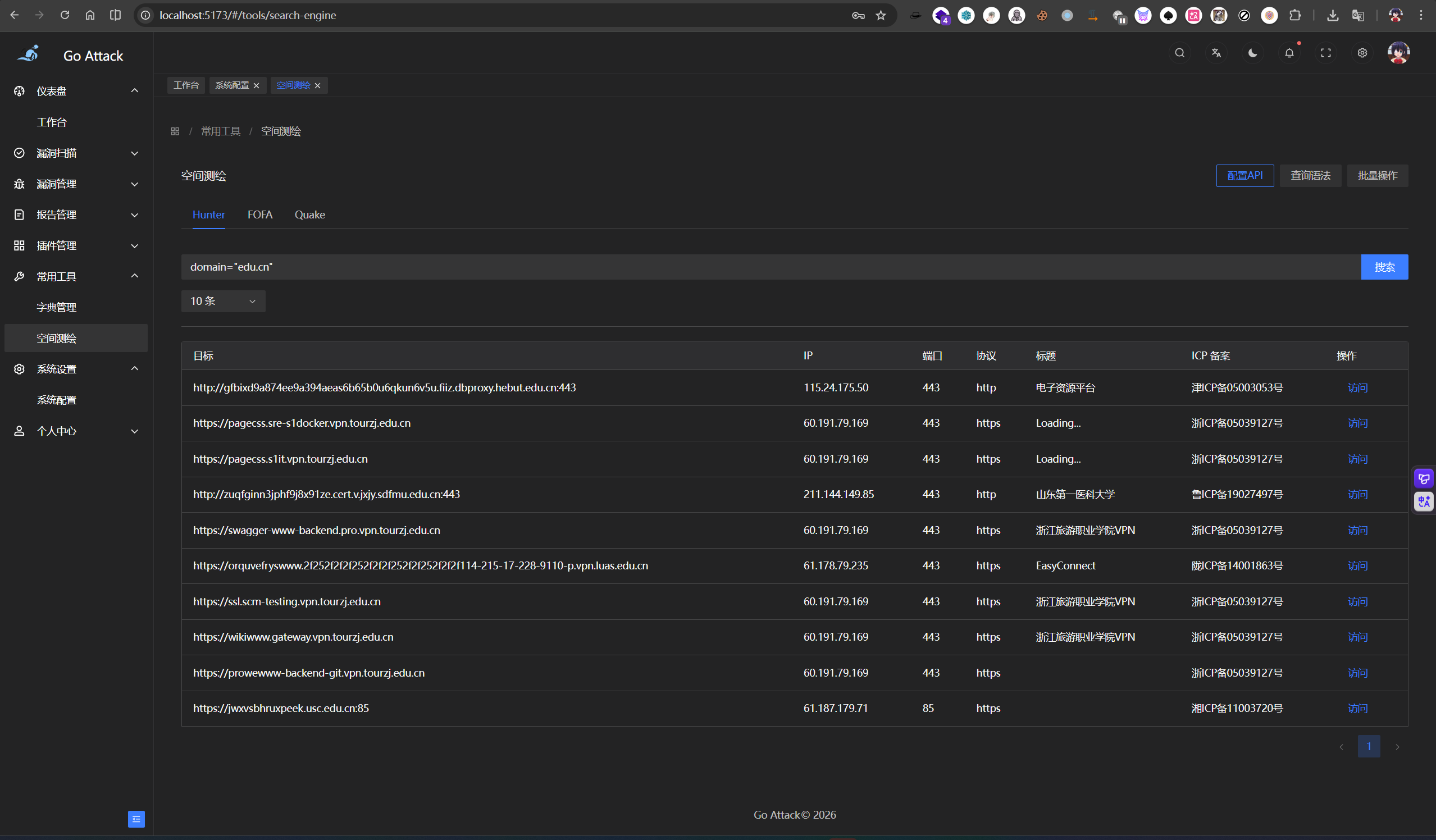
Task: Collapse sidebar with bottom blue button
Action: [136, 819]
